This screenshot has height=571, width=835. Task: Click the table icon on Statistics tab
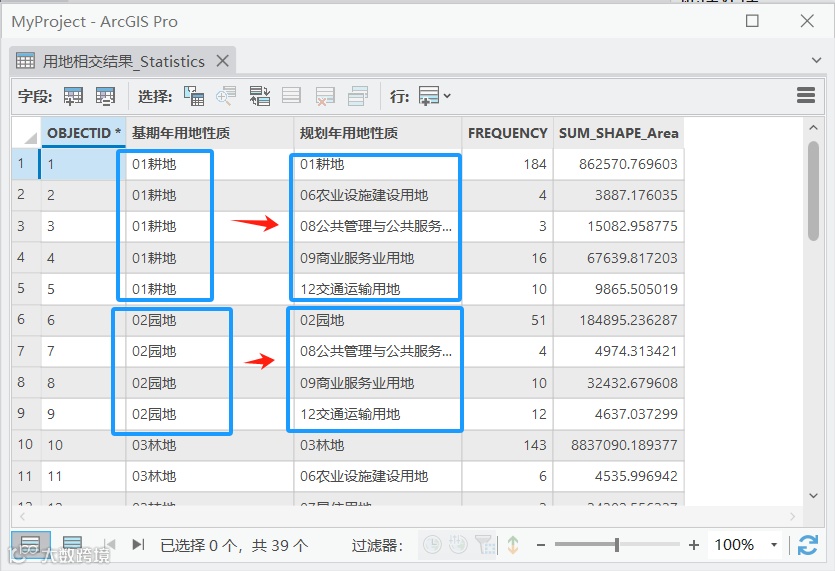pyautogui.click(x=25, y=61)
